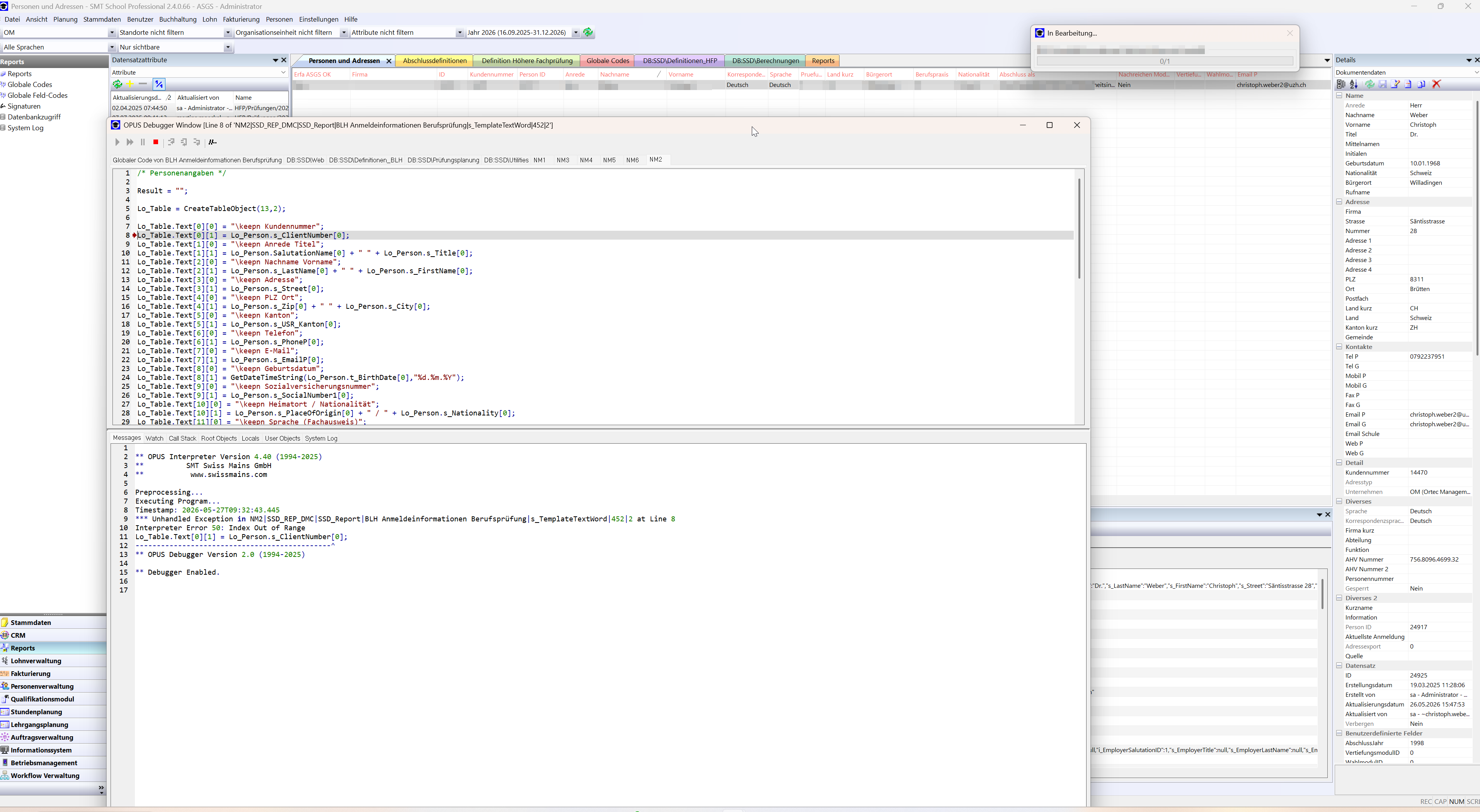
Task: Open the OM company dropdown
Action: pyautogui.click(x=112, y=33)
